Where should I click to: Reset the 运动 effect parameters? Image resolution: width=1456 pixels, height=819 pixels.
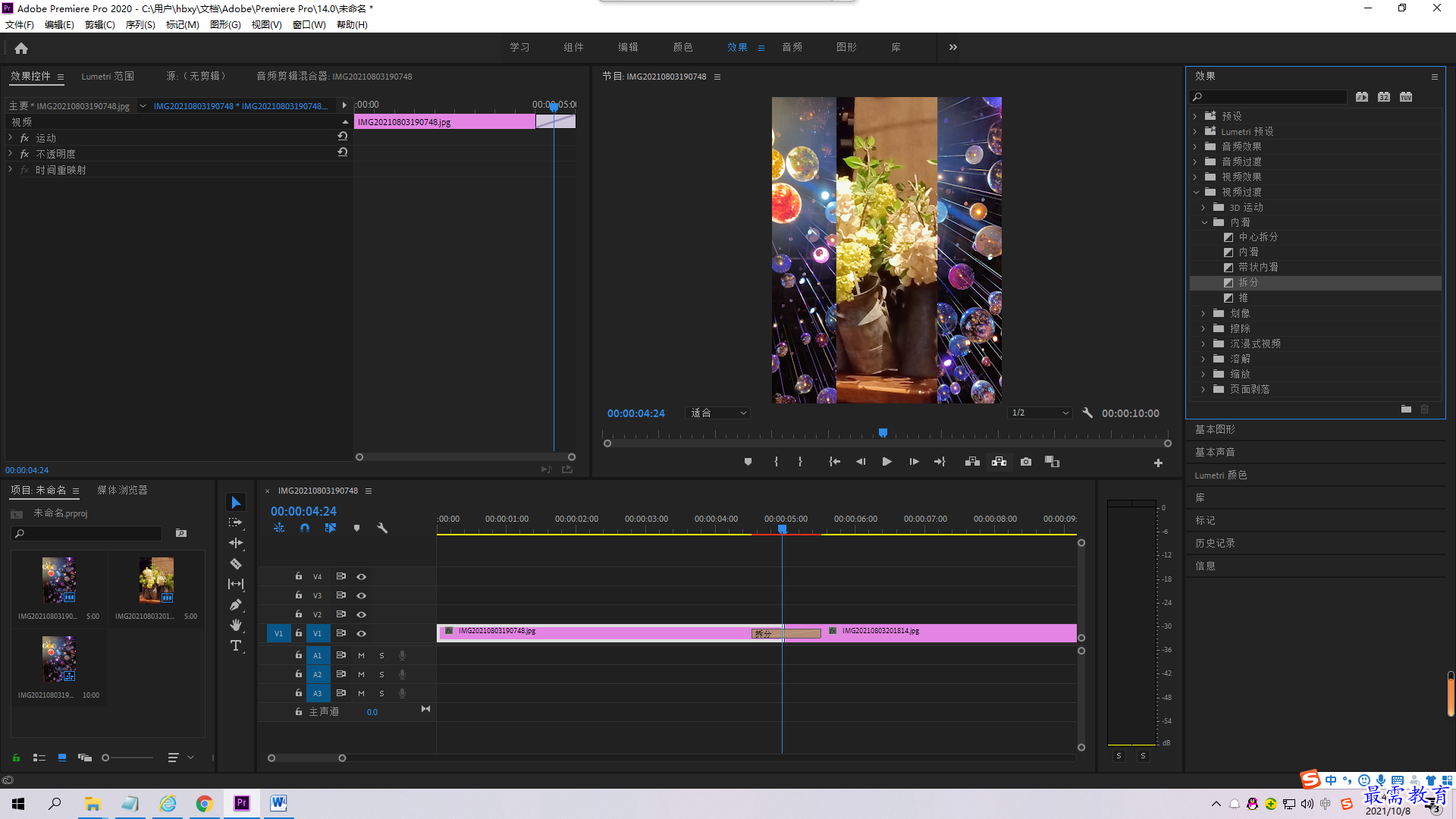pos(343,136)
